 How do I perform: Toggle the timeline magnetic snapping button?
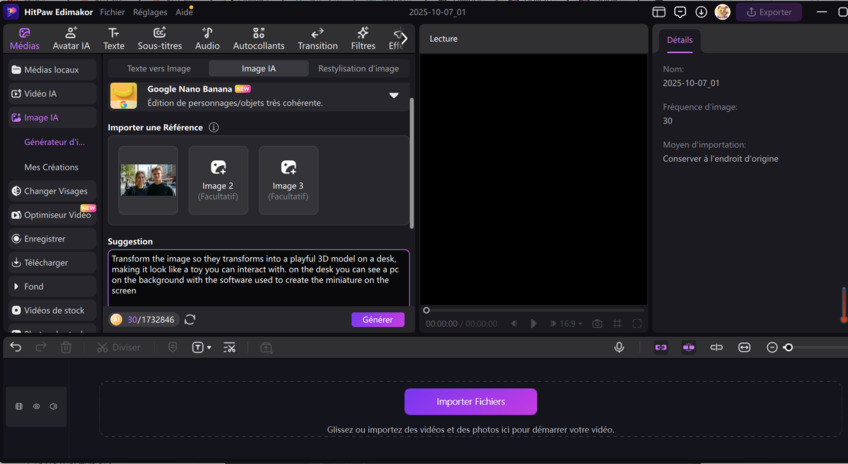tap(661, 347)
